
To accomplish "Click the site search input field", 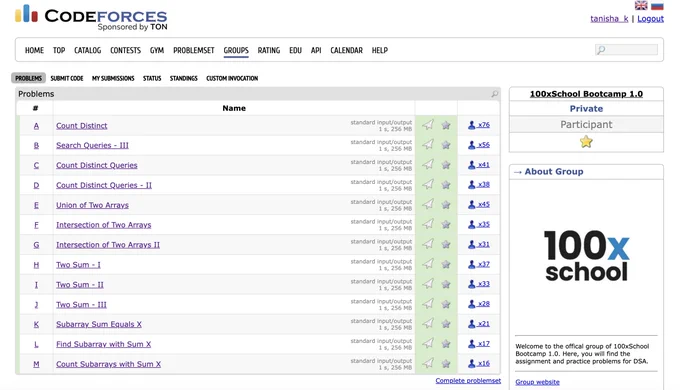I will click(x=627, y=50).
